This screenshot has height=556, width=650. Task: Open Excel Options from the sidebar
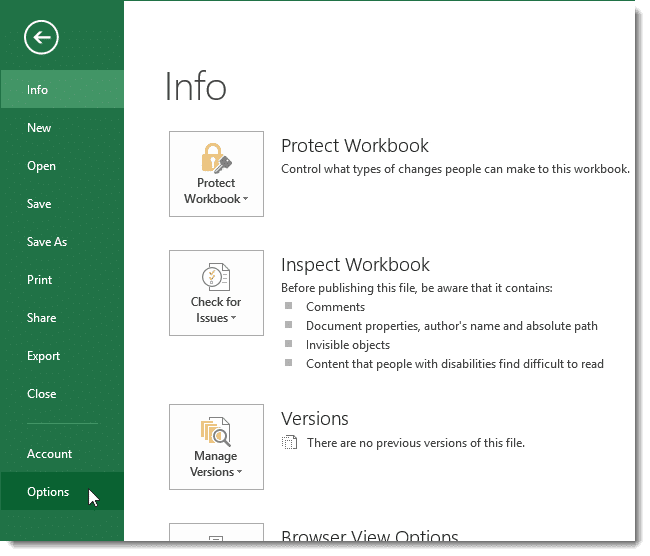click(x=48, y=492)
